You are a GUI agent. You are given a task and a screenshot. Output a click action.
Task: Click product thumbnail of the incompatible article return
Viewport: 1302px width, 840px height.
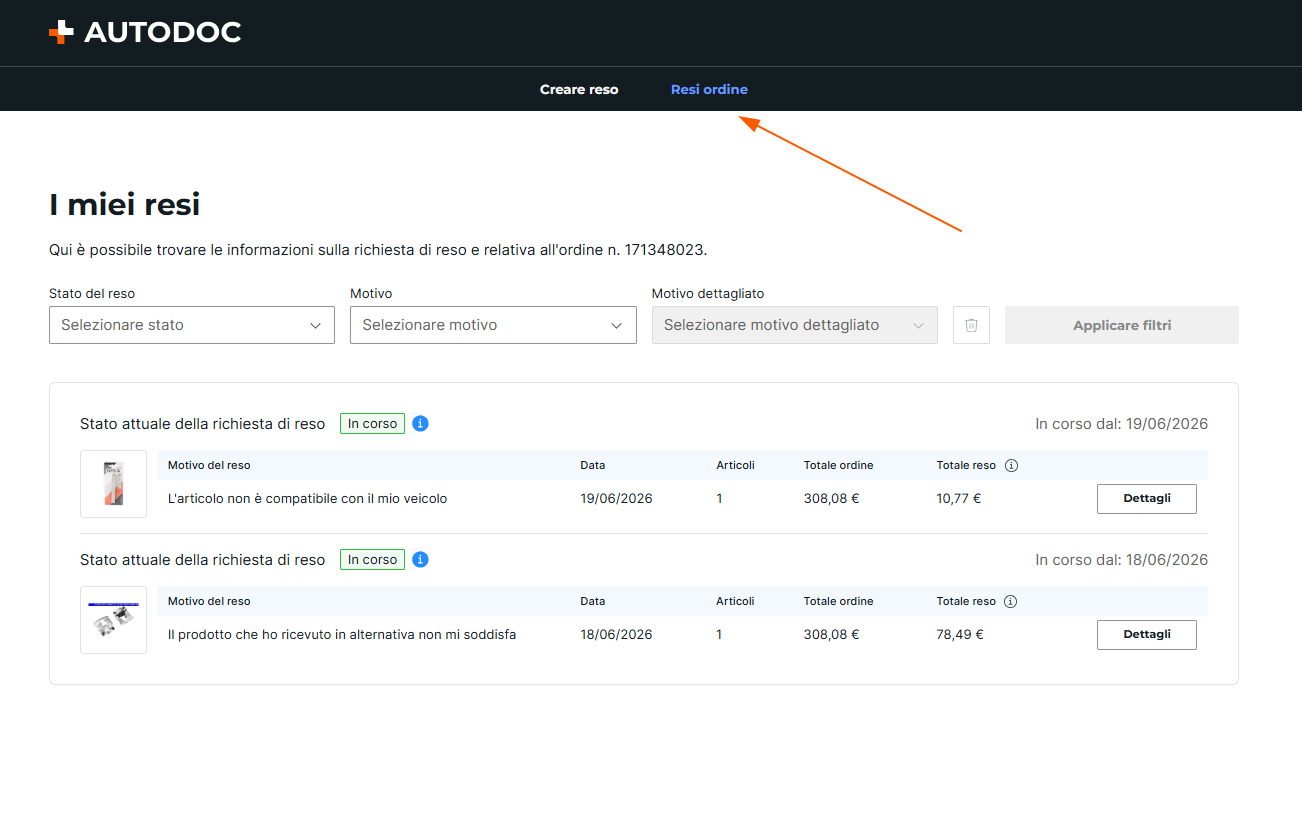[113, 484]
